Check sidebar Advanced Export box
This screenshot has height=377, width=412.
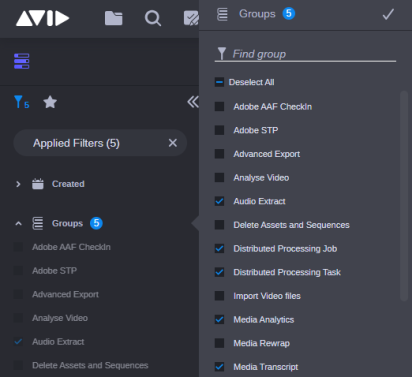pos(19,294)
